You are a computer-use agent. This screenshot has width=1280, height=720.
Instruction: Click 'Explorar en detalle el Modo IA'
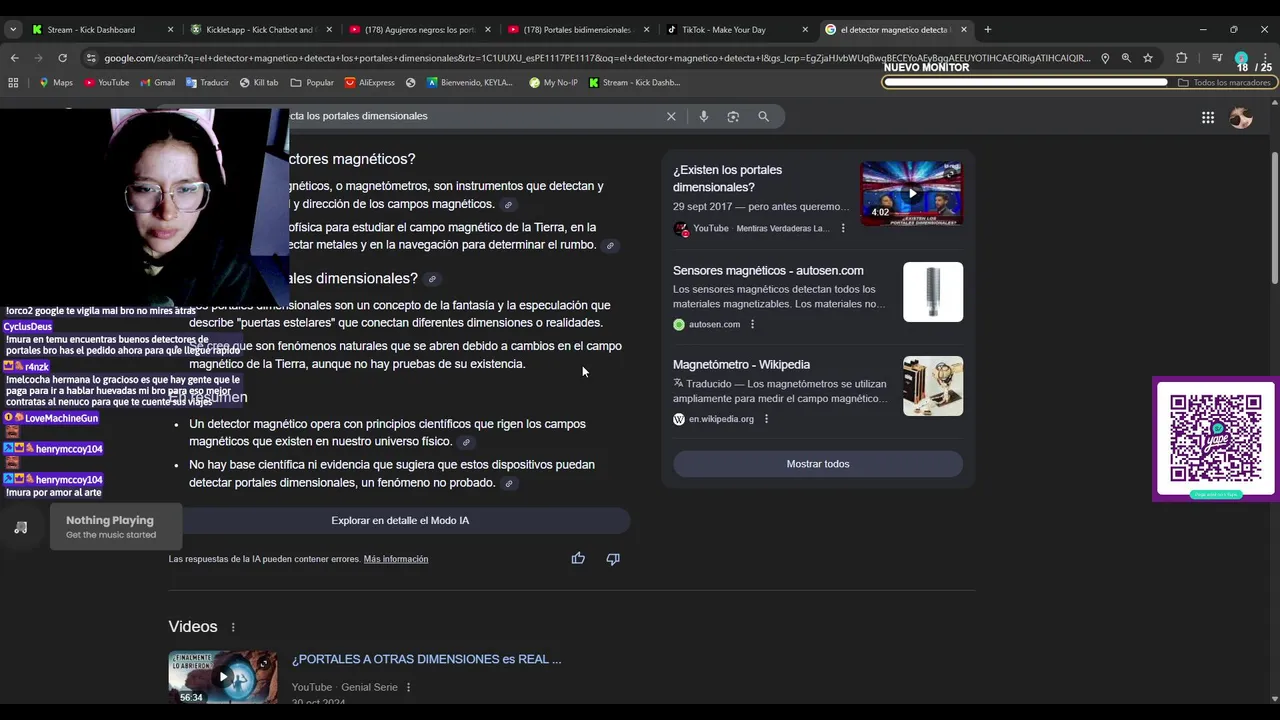(399, 520)
